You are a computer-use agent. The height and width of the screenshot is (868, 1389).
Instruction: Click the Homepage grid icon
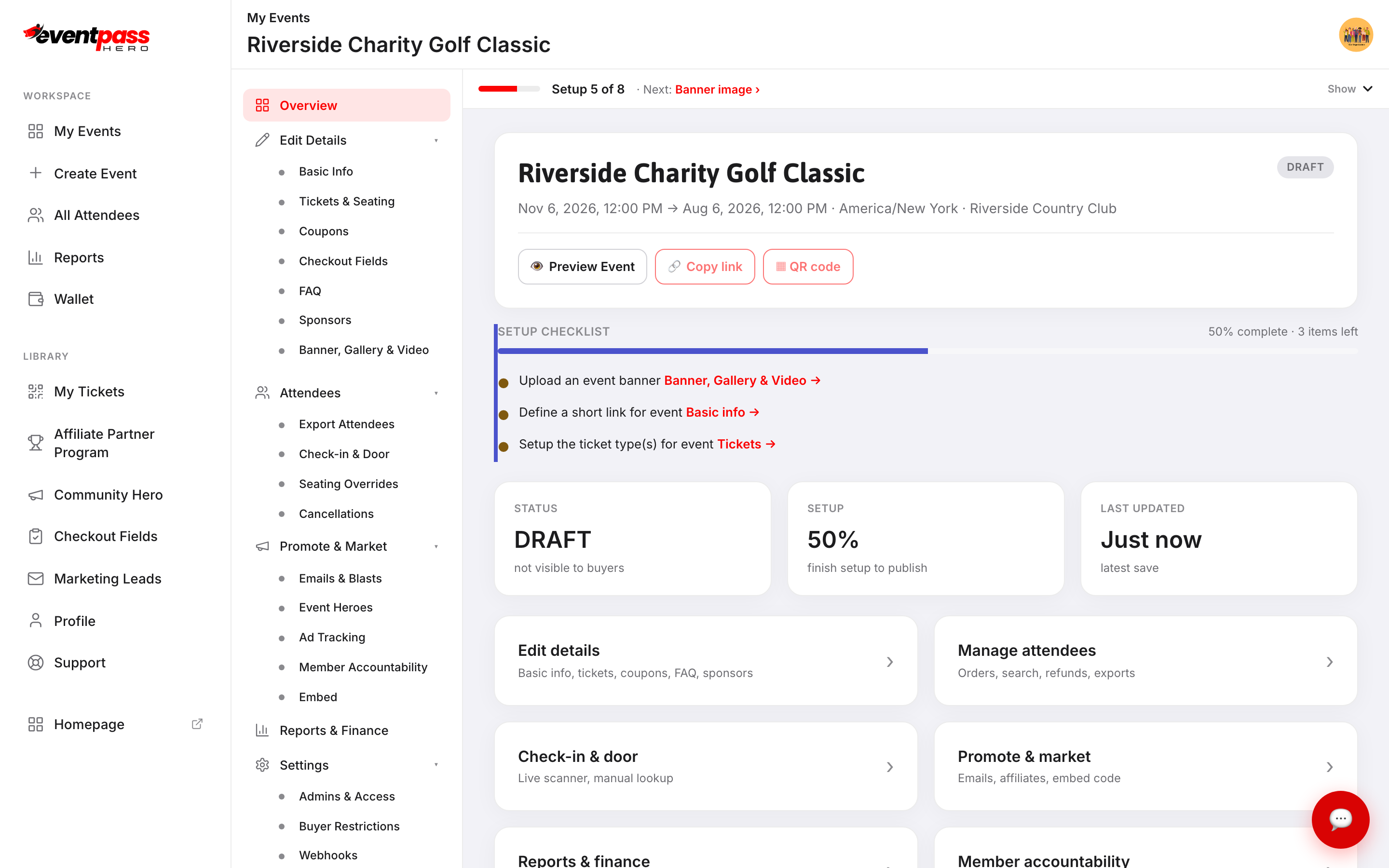coord(36,724)
